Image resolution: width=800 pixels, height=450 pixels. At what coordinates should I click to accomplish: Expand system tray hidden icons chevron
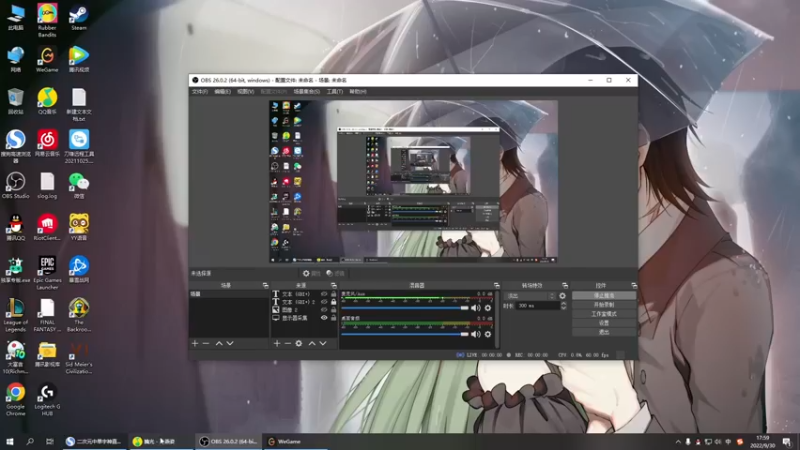(678, 442)
